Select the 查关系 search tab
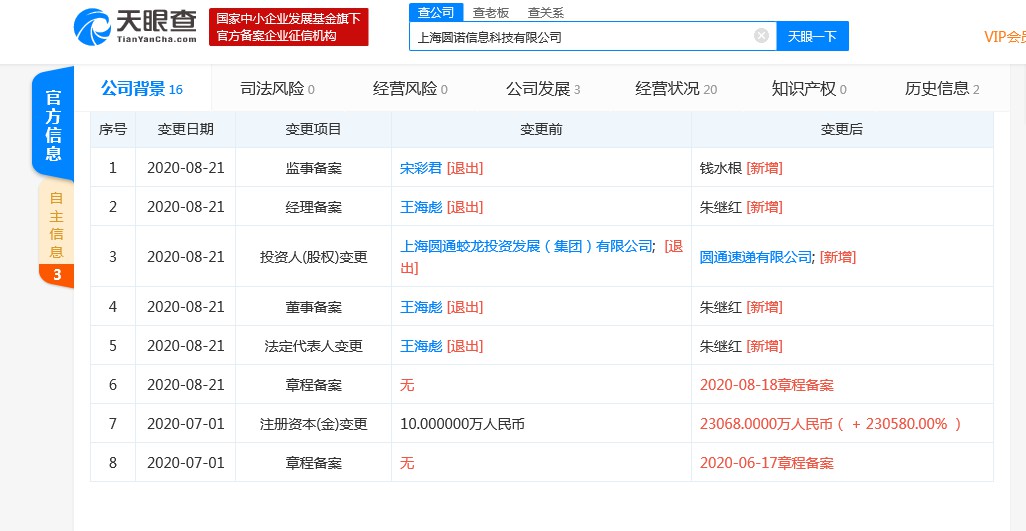Viewport: 1026px width, 531px height. pyautogui.click(x=546, y=12)
